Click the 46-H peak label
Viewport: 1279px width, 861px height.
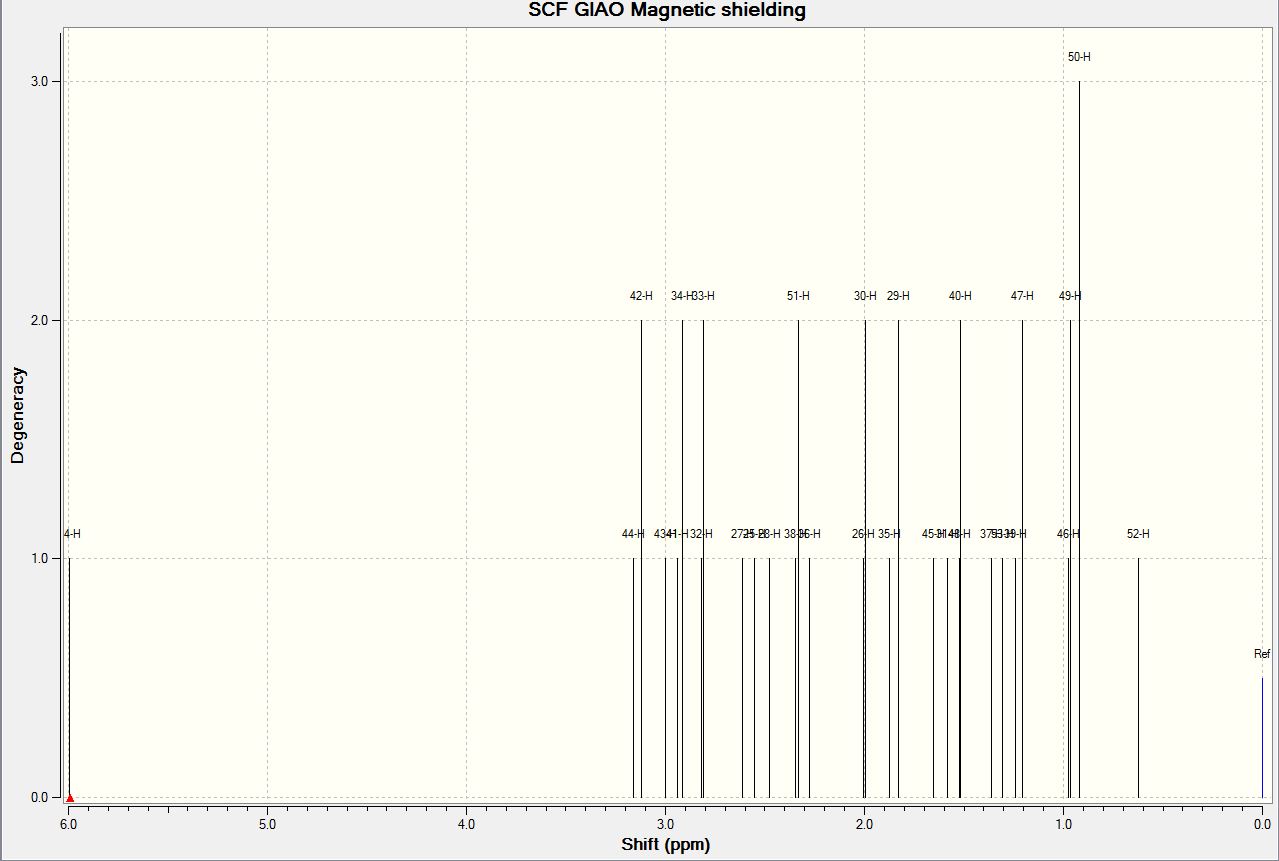(x=1068, y=534)
